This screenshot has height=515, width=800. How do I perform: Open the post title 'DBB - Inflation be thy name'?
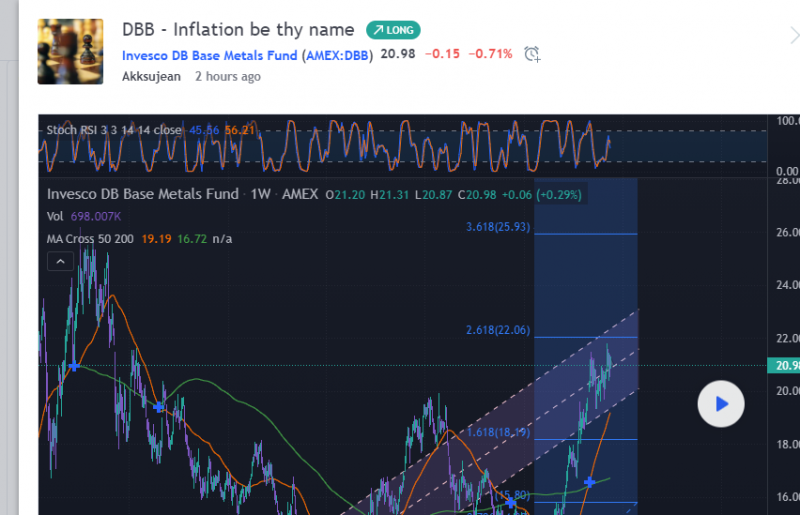(x=238, y=30)
